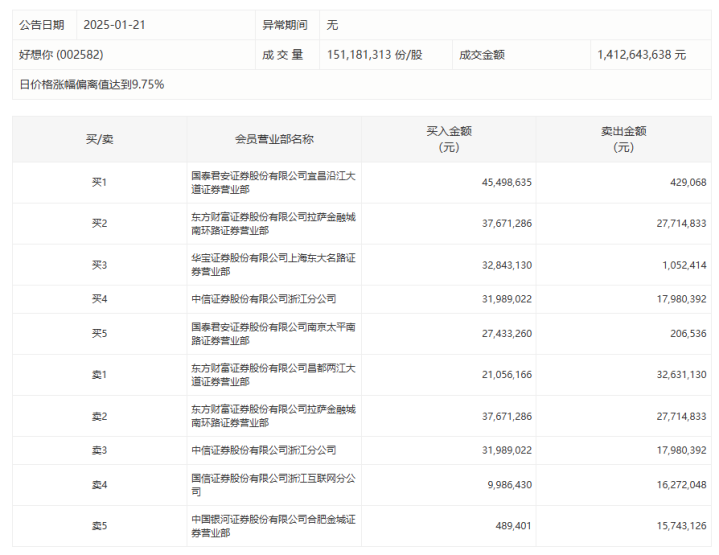719x555 pixels.
Task: Click the 卖出金额(元) column header
Action: pos(624,139)
